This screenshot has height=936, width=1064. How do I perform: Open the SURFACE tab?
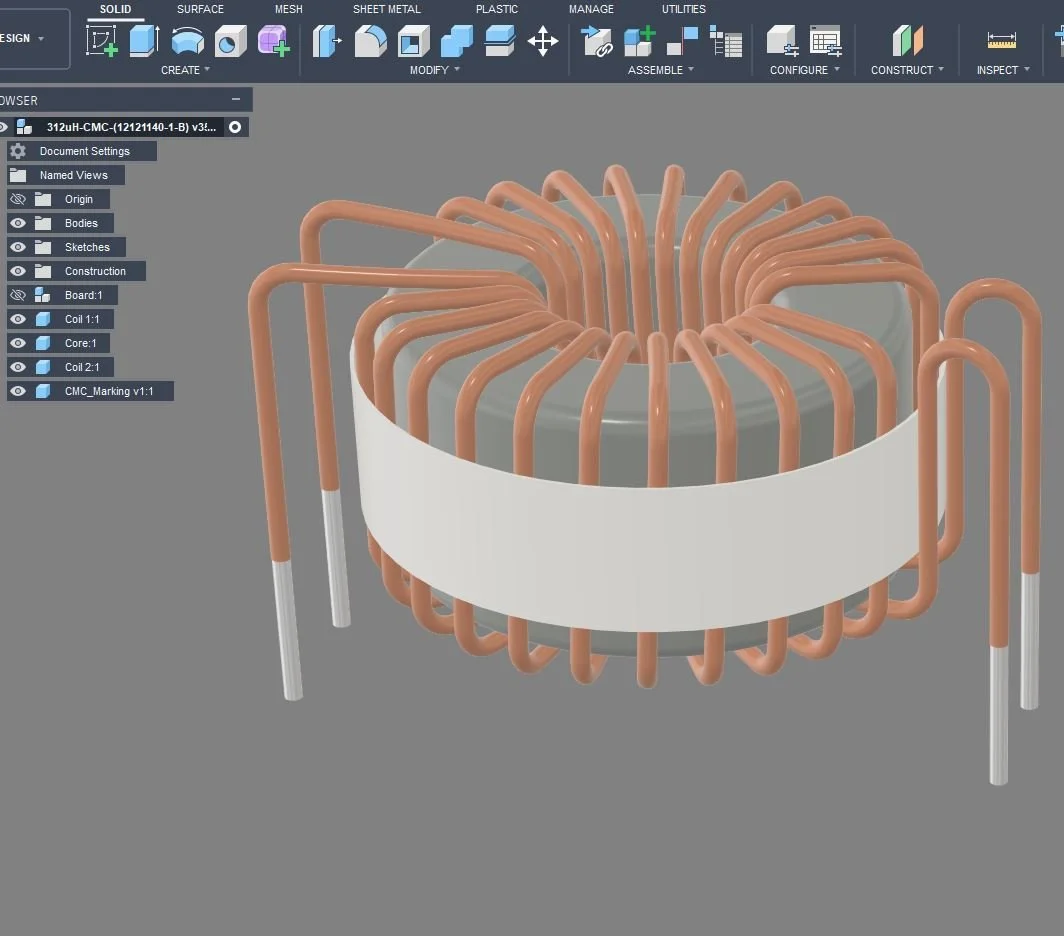point(199,9)
